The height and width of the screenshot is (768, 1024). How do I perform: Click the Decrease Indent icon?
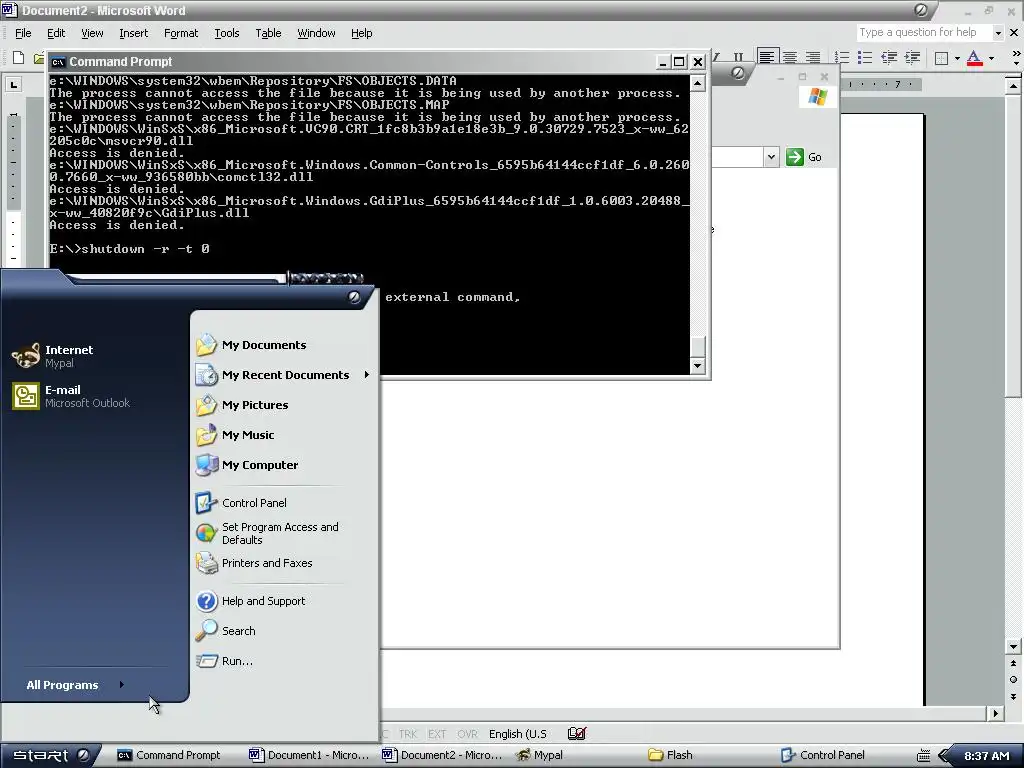(889, 57)
